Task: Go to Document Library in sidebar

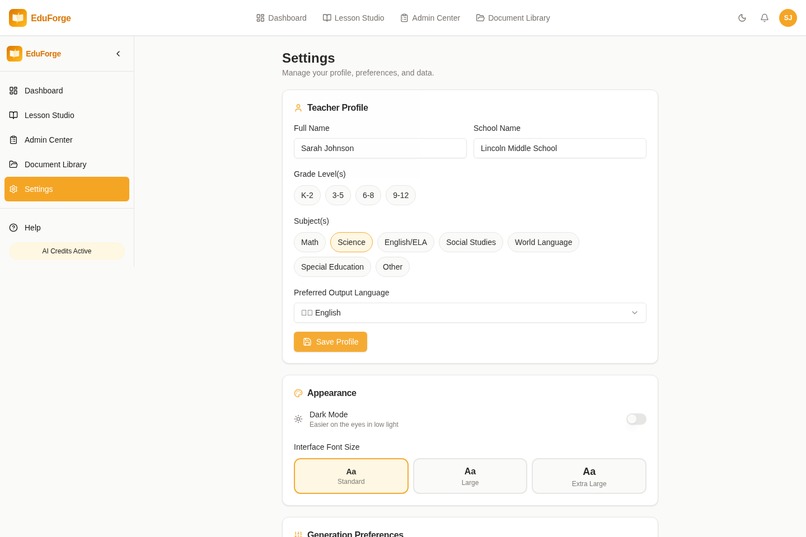Action: click(x=67, y=164)
